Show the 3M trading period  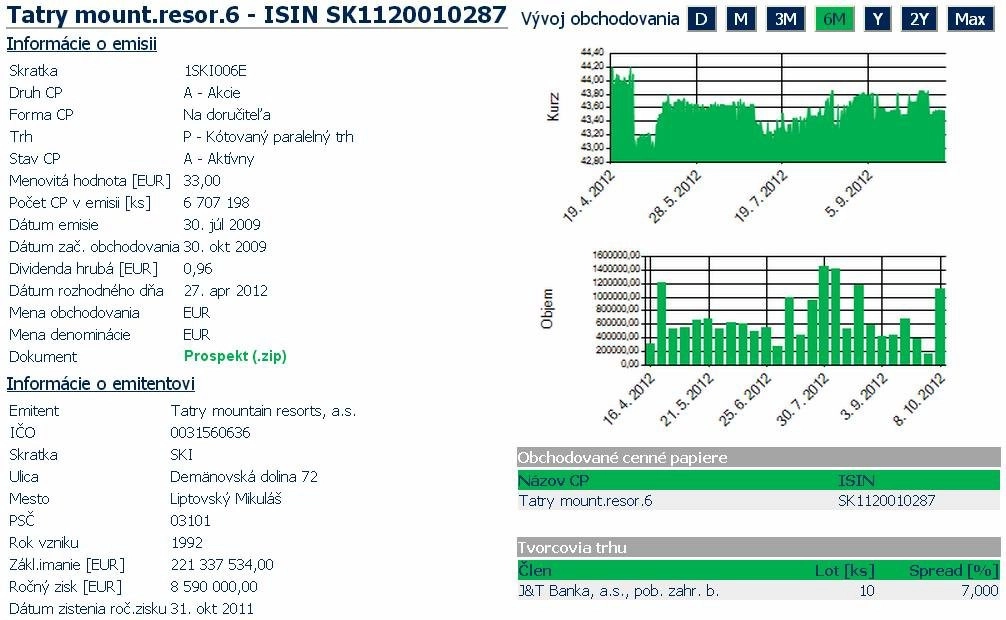click(x=785, y=19)
